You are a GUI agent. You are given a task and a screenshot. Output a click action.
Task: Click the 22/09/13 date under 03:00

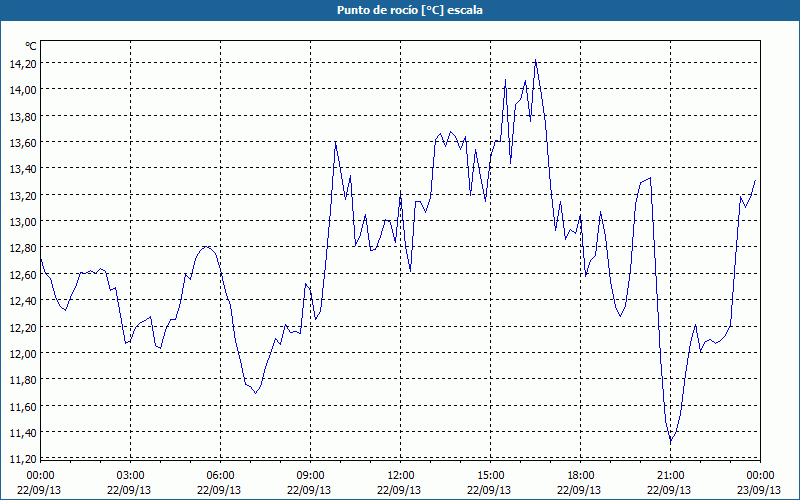(129, 490)
